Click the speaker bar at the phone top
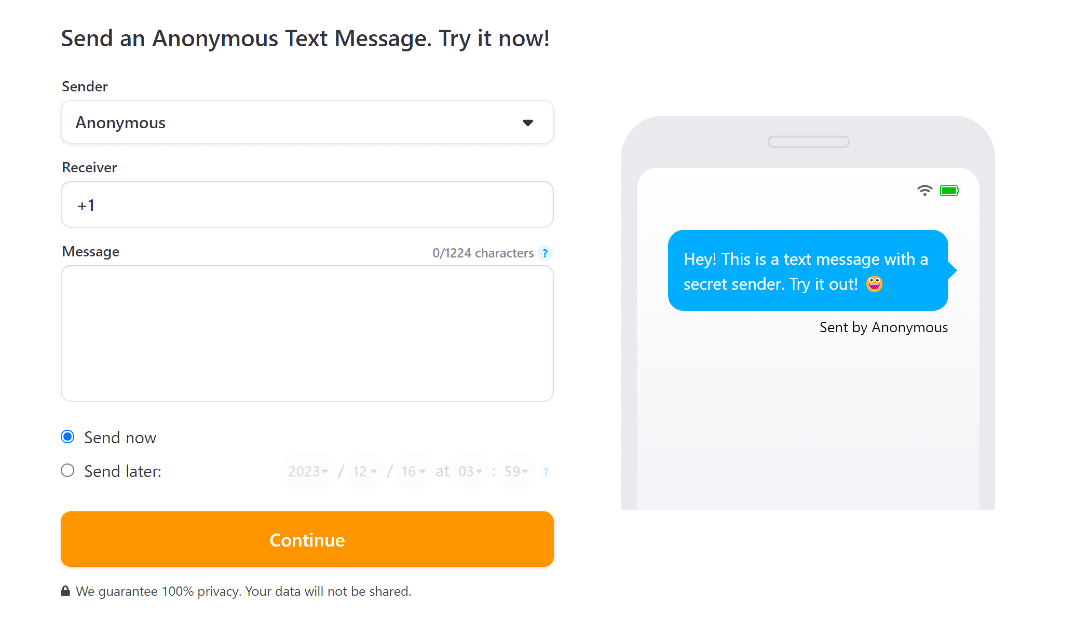The height and width of the screenshot is (628, 1075). point(808,141)
